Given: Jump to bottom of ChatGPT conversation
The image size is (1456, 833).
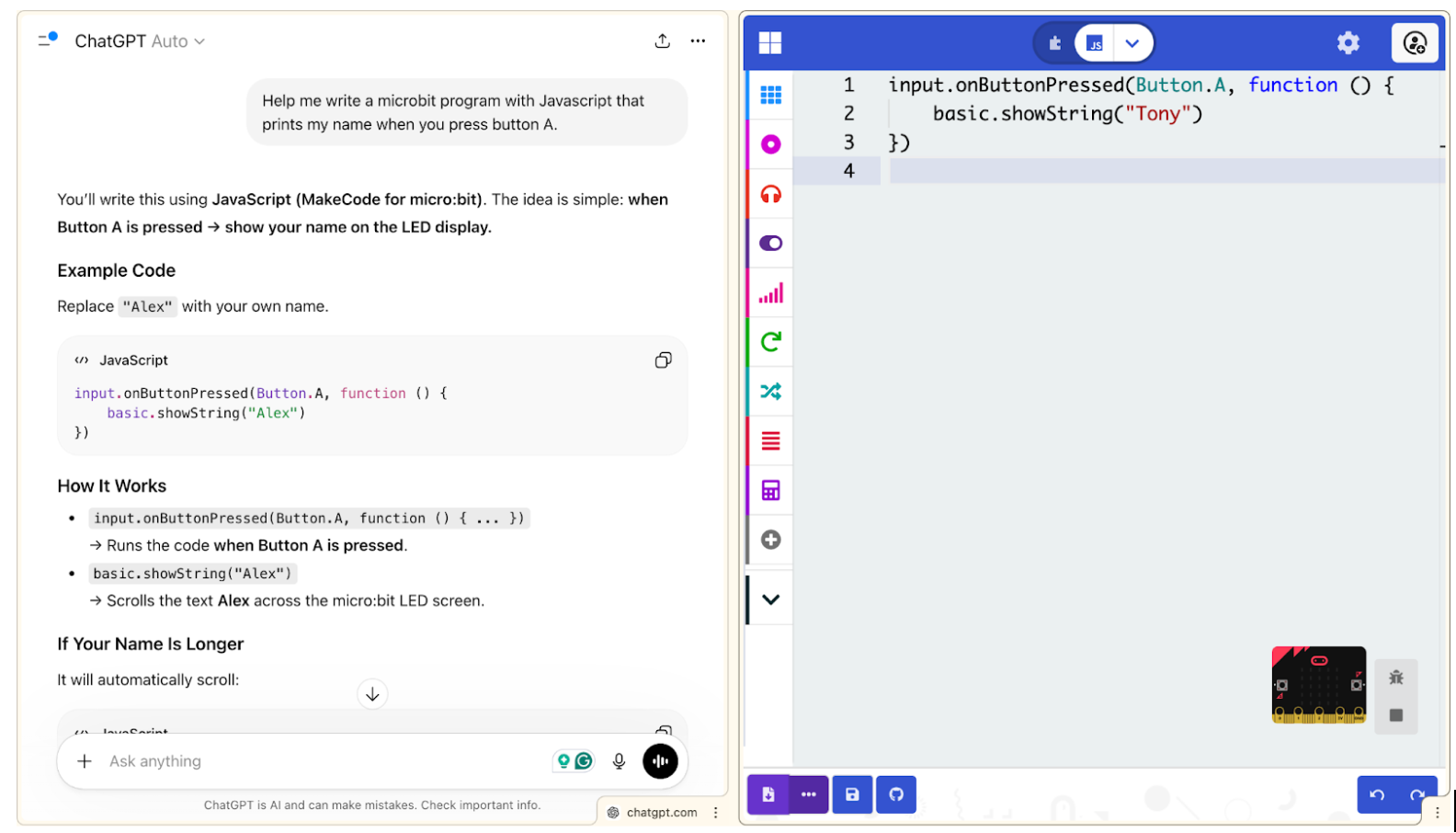Looking at the screenshot, I should click(x=372, y=694).
